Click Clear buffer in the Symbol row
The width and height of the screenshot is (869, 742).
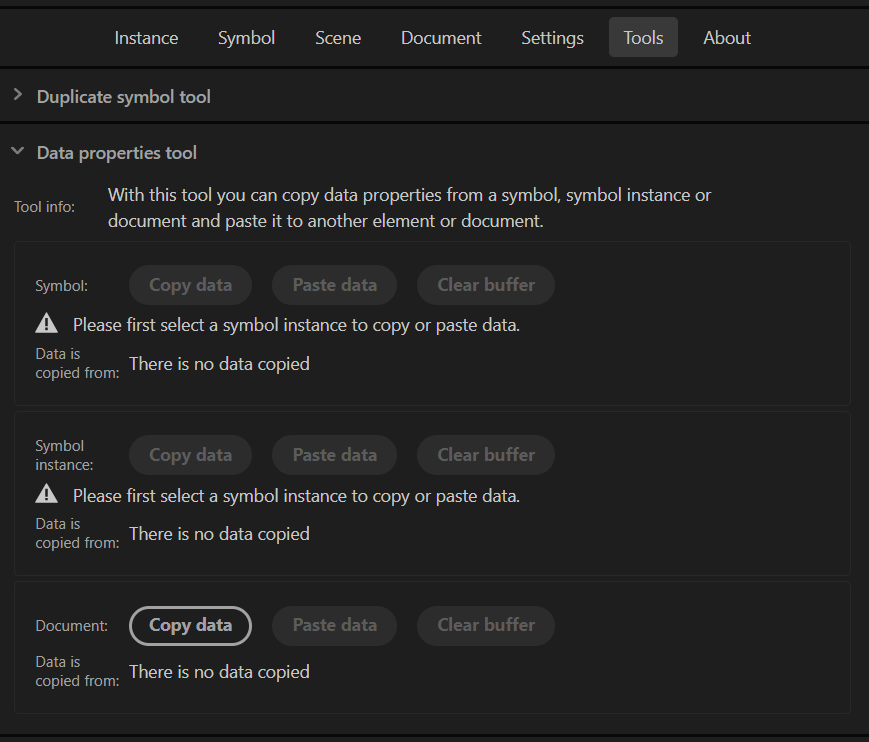click(486, 285)
